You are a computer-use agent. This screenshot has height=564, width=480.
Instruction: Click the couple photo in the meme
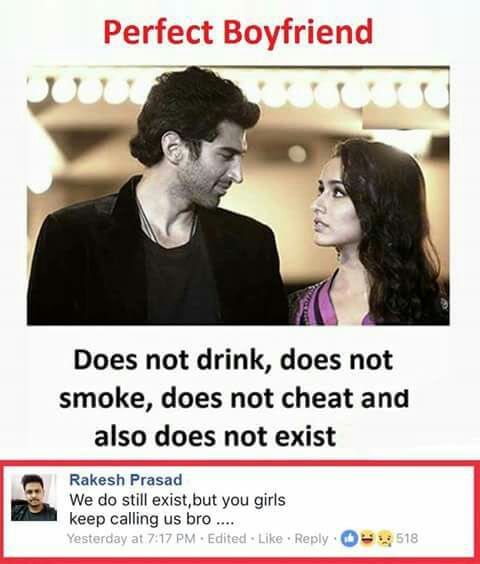click(x=238, y=196)
